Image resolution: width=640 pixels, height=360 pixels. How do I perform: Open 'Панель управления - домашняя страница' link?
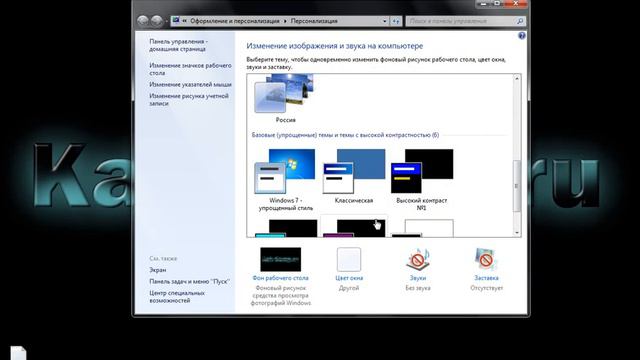pyautogui.click(x=178, y=45)
